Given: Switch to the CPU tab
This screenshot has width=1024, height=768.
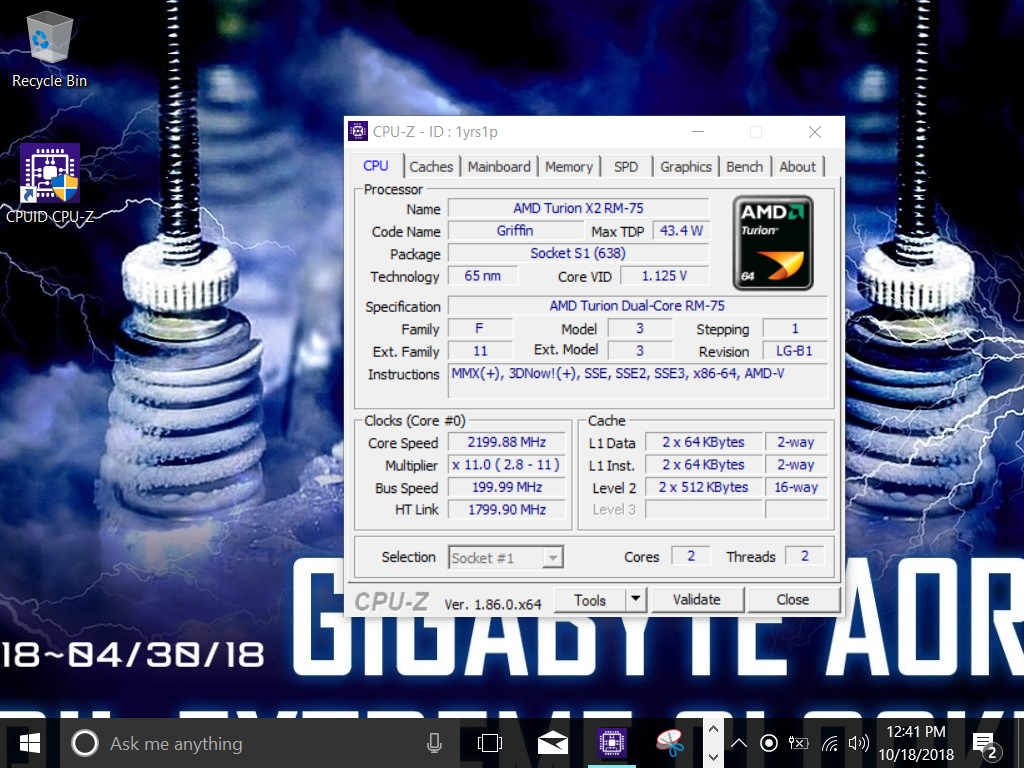Looking at the screenshot, I should 376,166.
